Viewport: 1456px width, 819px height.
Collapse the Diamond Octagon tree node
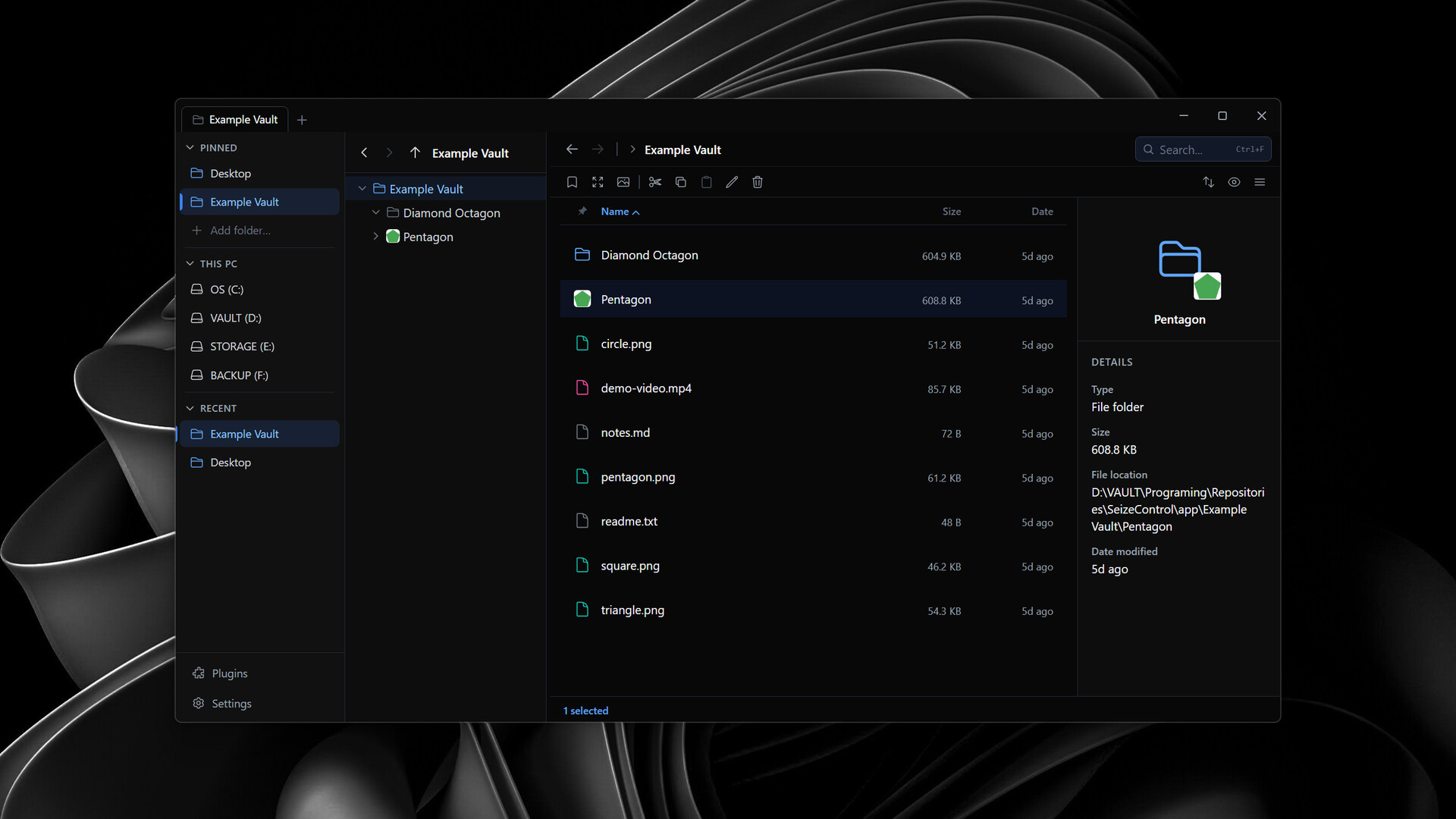pyautogui.click(x=375, y=213)
